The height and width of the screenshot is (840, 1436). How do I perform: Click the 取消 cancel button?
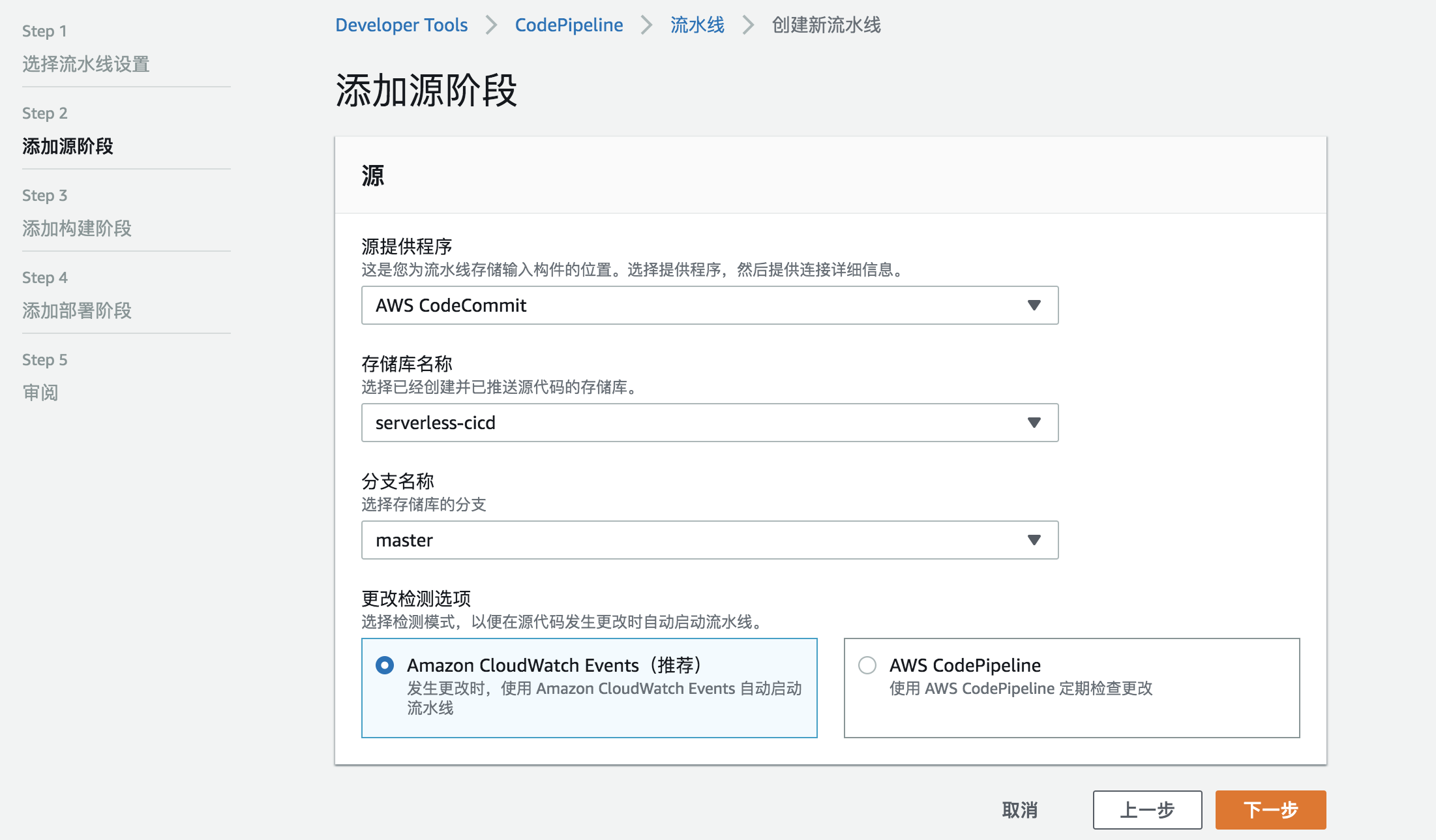click(x=1019, y=810)
